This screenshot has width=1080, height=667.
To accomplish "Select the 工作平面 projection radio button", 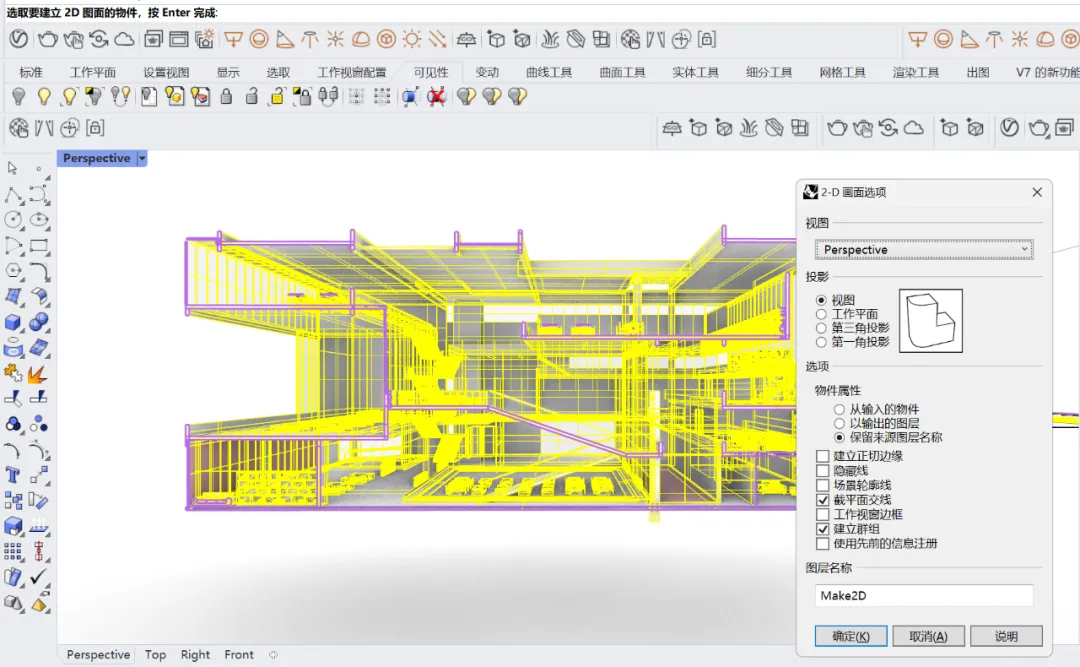I will coord(821,314).
